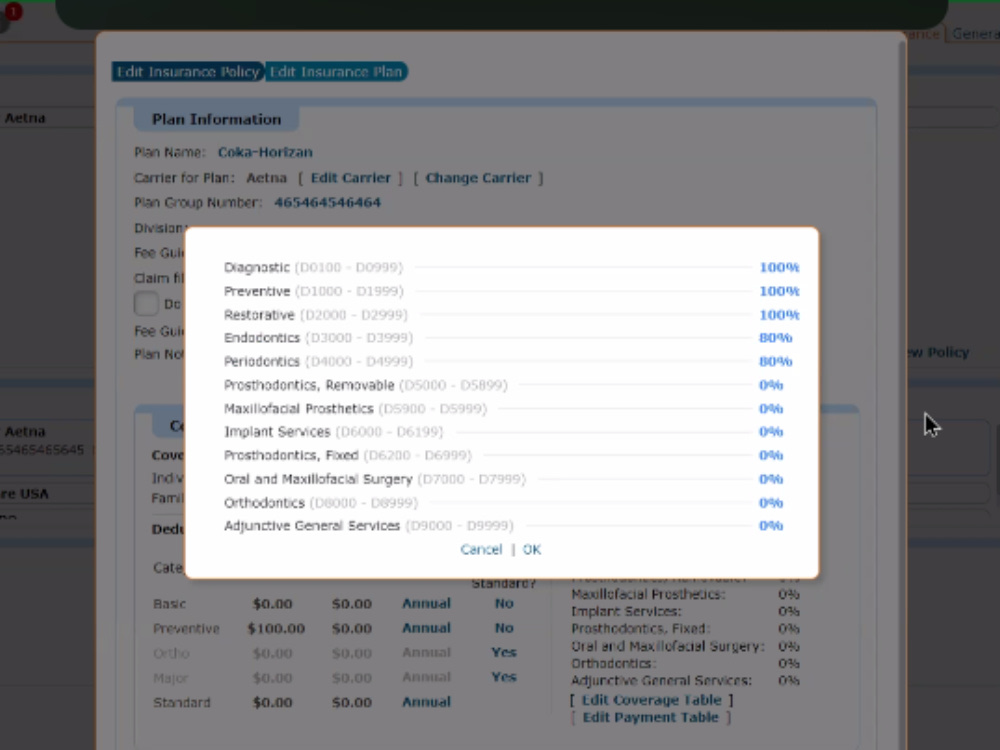
Task: Click the Plan Information section header
Action: coord(216,119)
